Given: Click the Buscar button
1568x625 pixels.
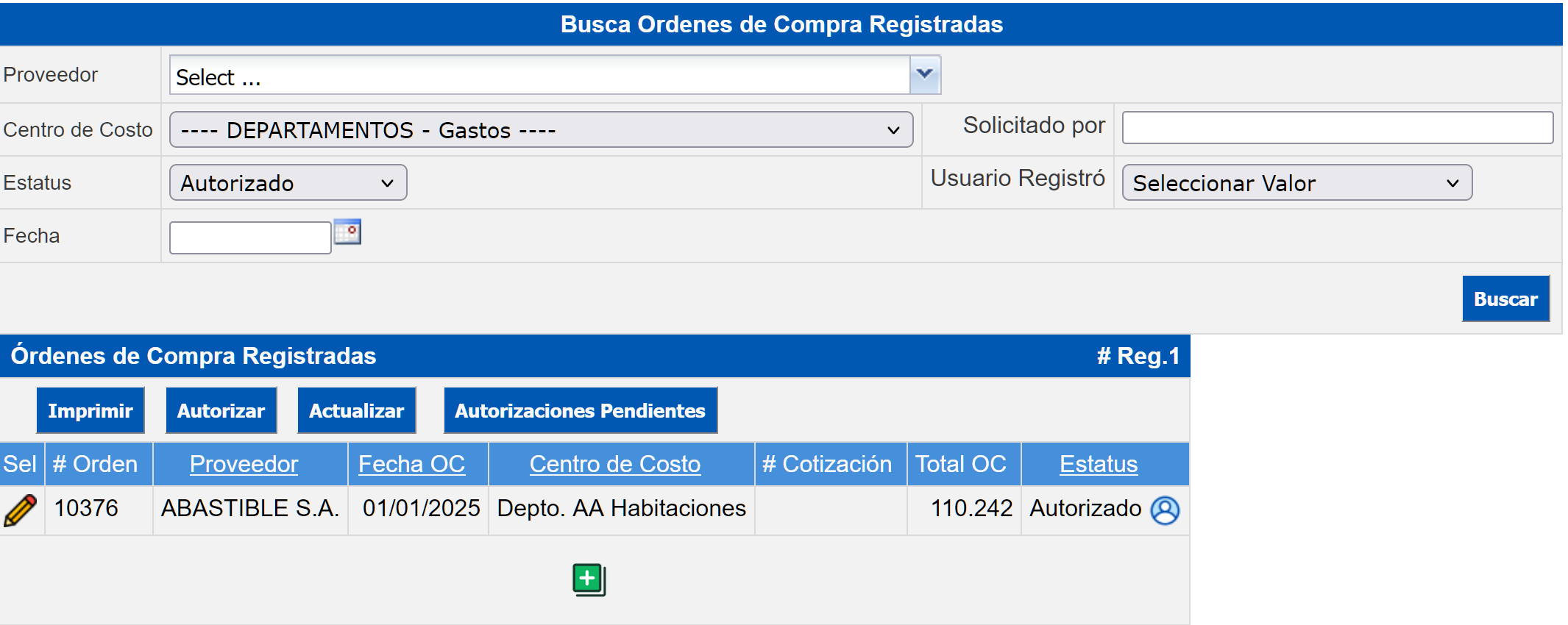Looking at the screenshot, I should coord(1505,299).
